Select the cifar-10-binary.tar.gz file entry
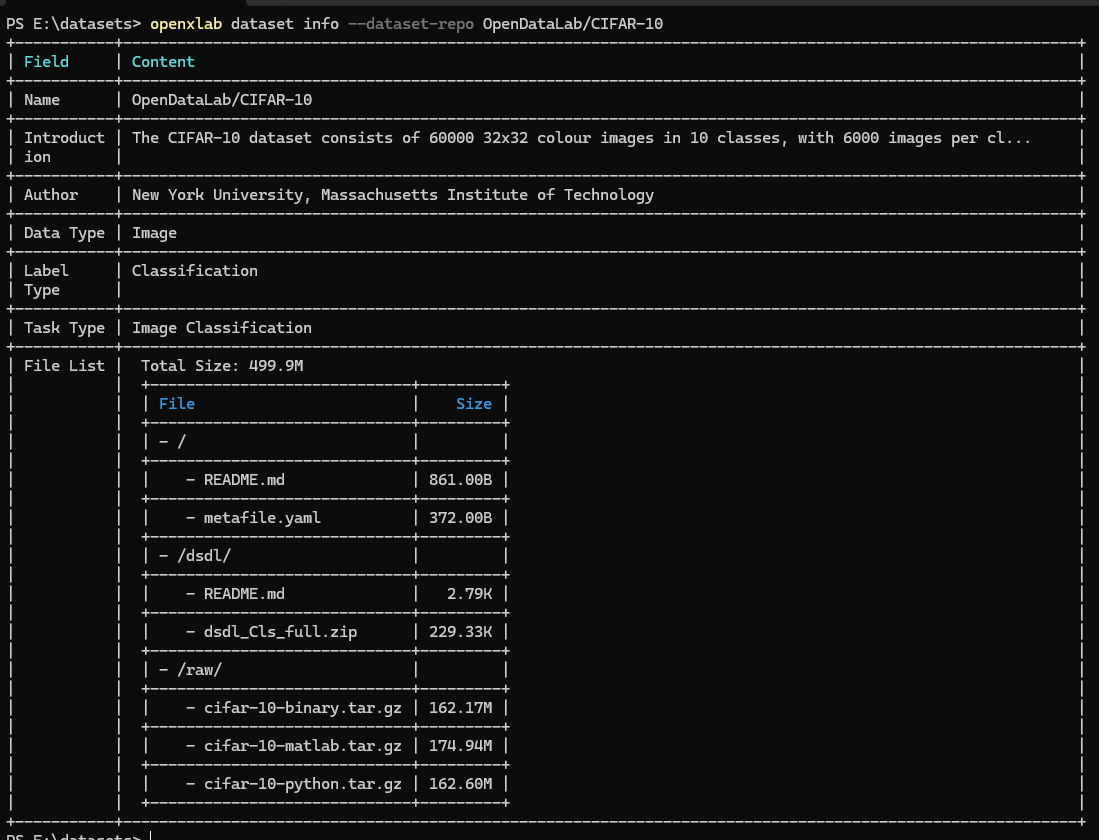 302,708
